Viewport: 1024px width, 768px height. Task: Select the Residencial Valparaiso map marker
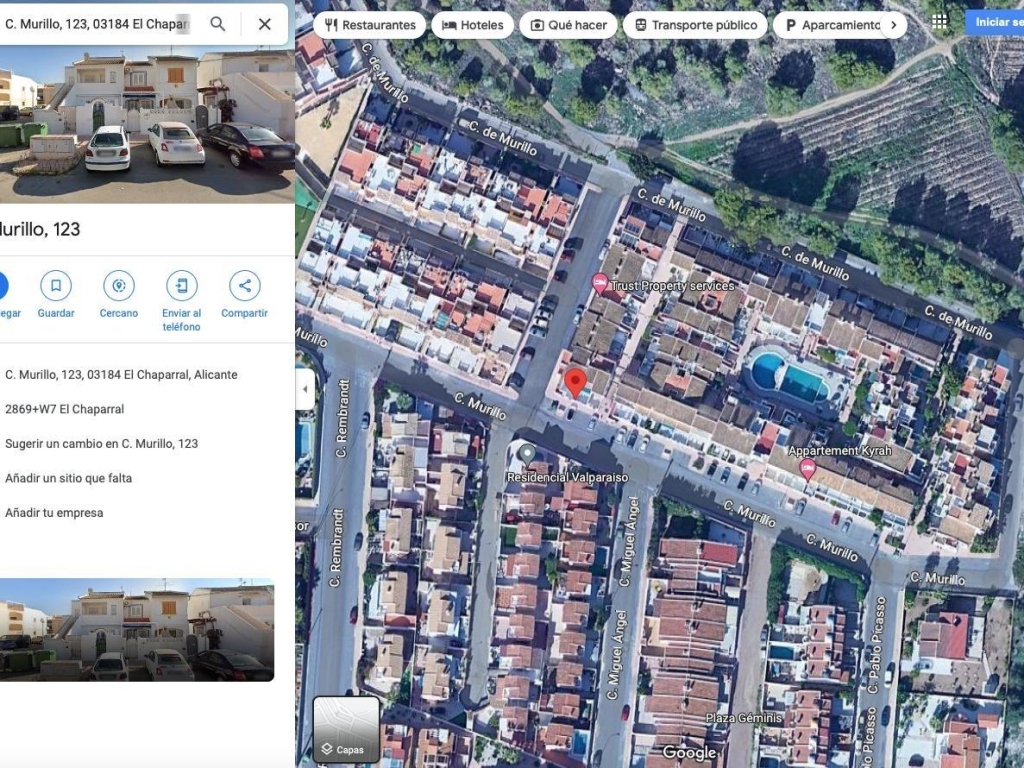(x=526, y=454)
